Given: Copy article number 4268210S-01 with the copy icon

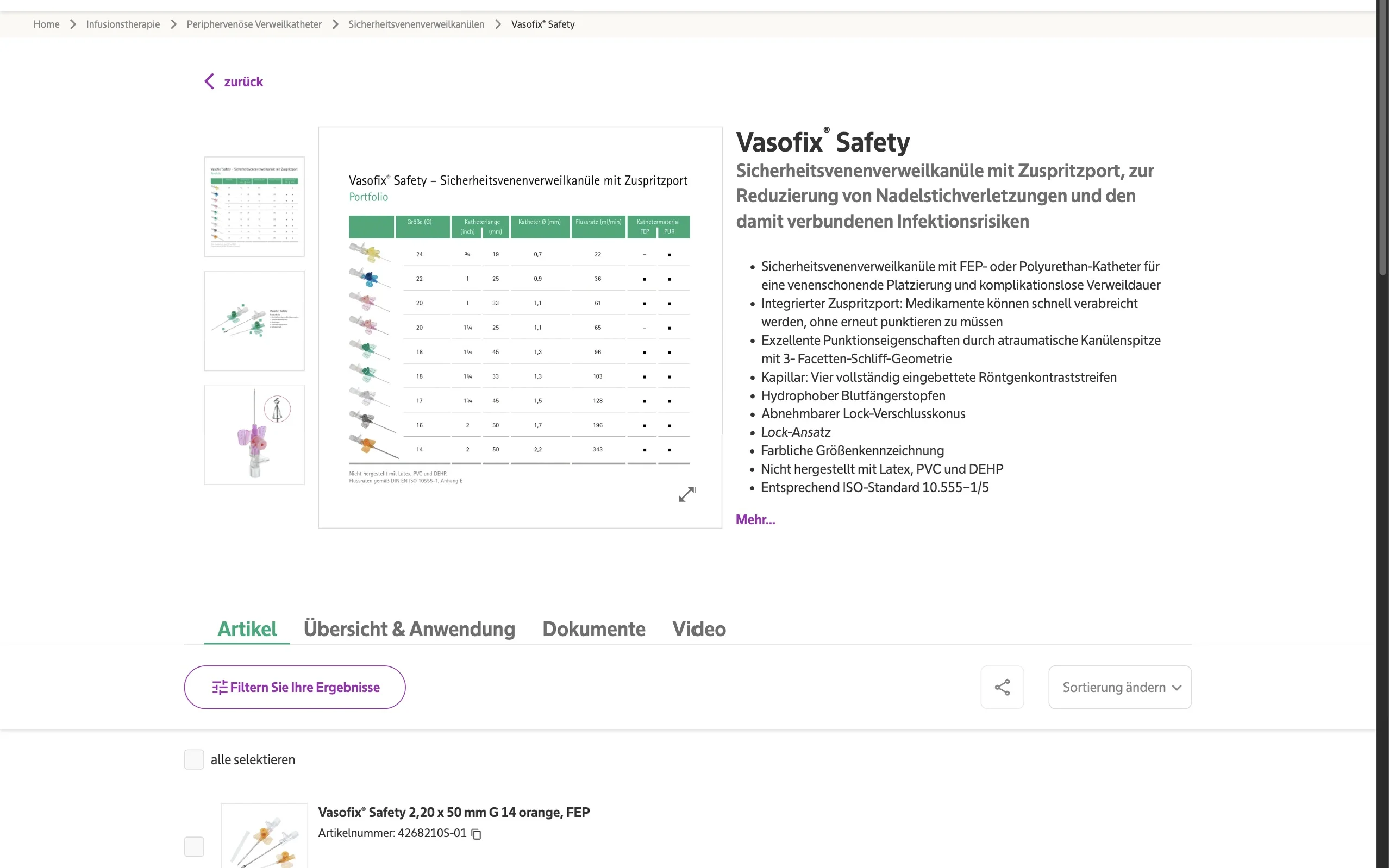Looking at the screenshot, I should [x=476, y=834].
